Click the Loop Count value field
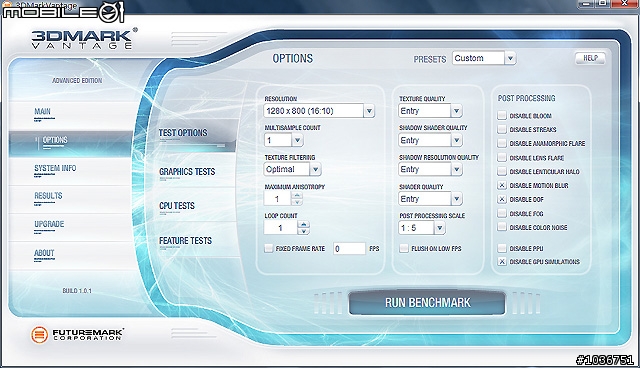The width and height of the screenshot is (640, 368). pos(281,228)
